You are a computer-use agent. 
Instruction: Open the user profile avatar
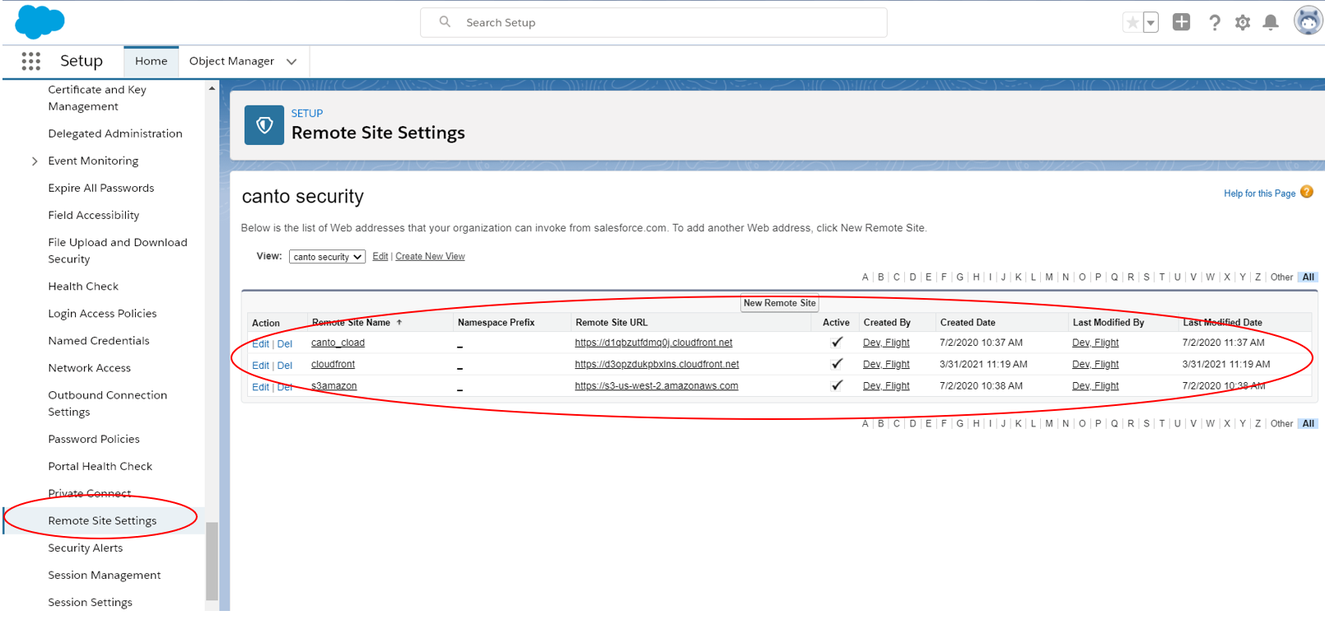pos(1308,21)
